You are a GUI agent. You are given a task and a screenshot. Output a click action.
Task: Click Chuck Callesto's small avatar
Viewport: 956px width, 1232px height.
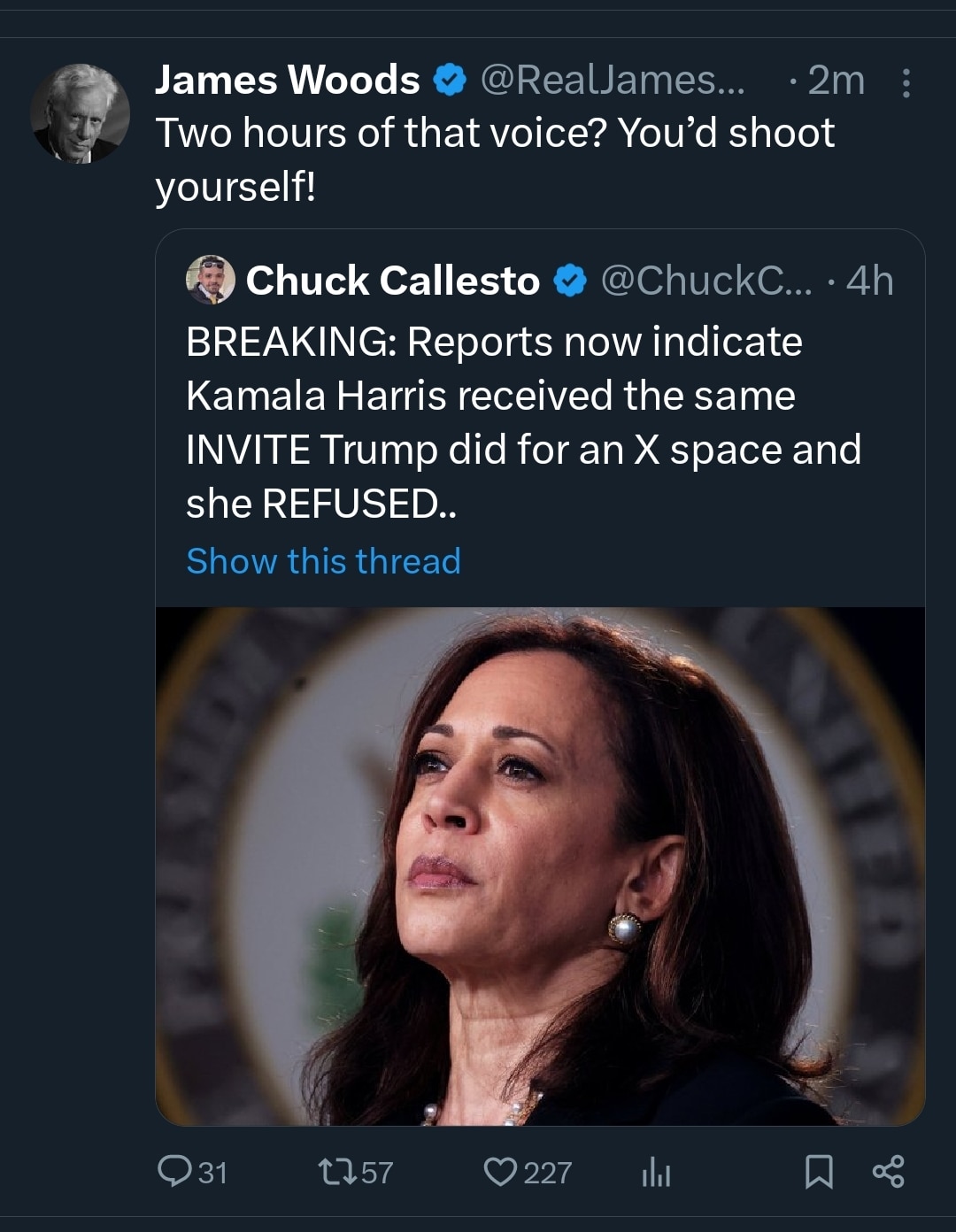[x=210, y=281]
